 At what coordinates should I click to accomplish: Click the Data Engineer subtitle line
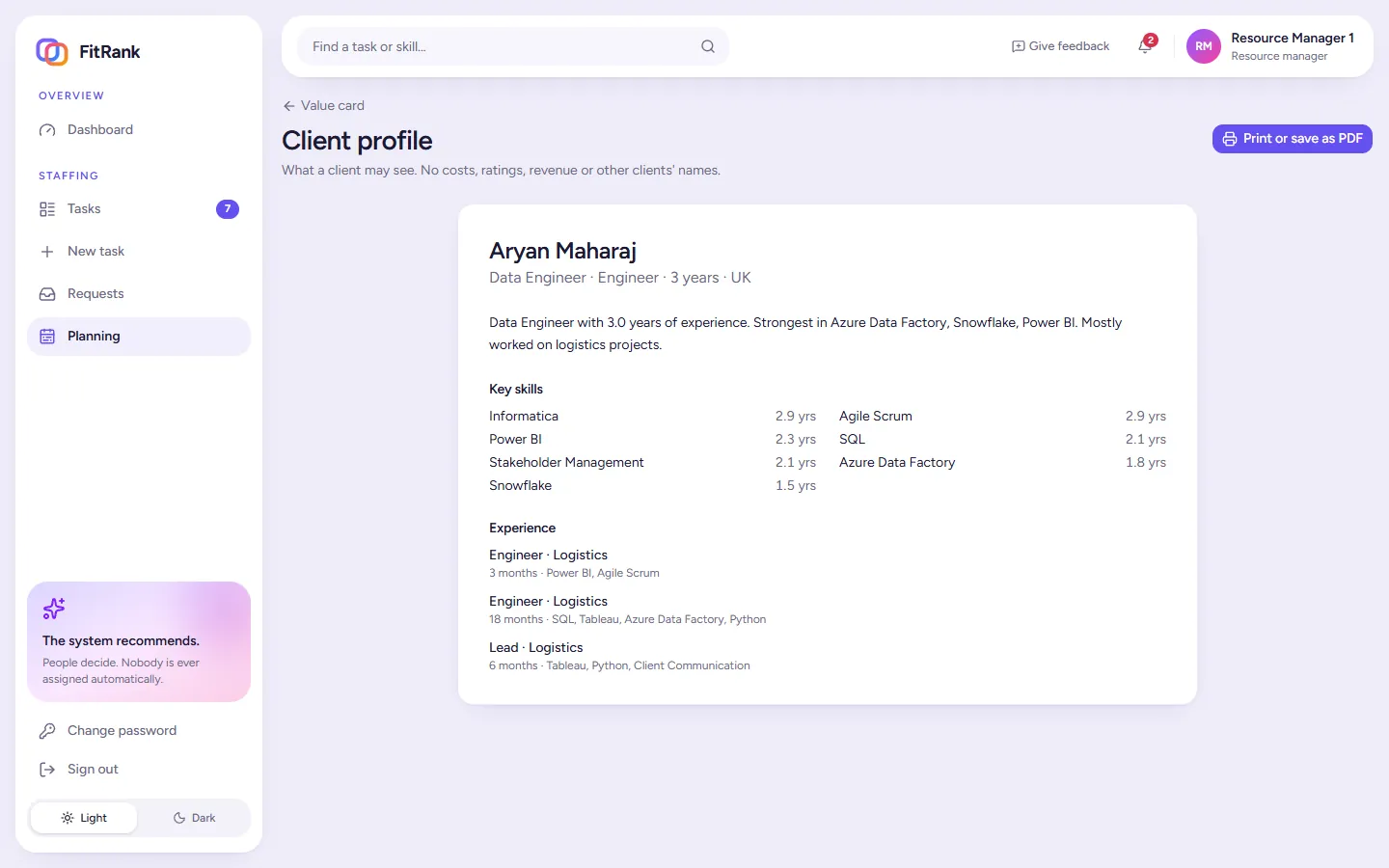(620, 278)
